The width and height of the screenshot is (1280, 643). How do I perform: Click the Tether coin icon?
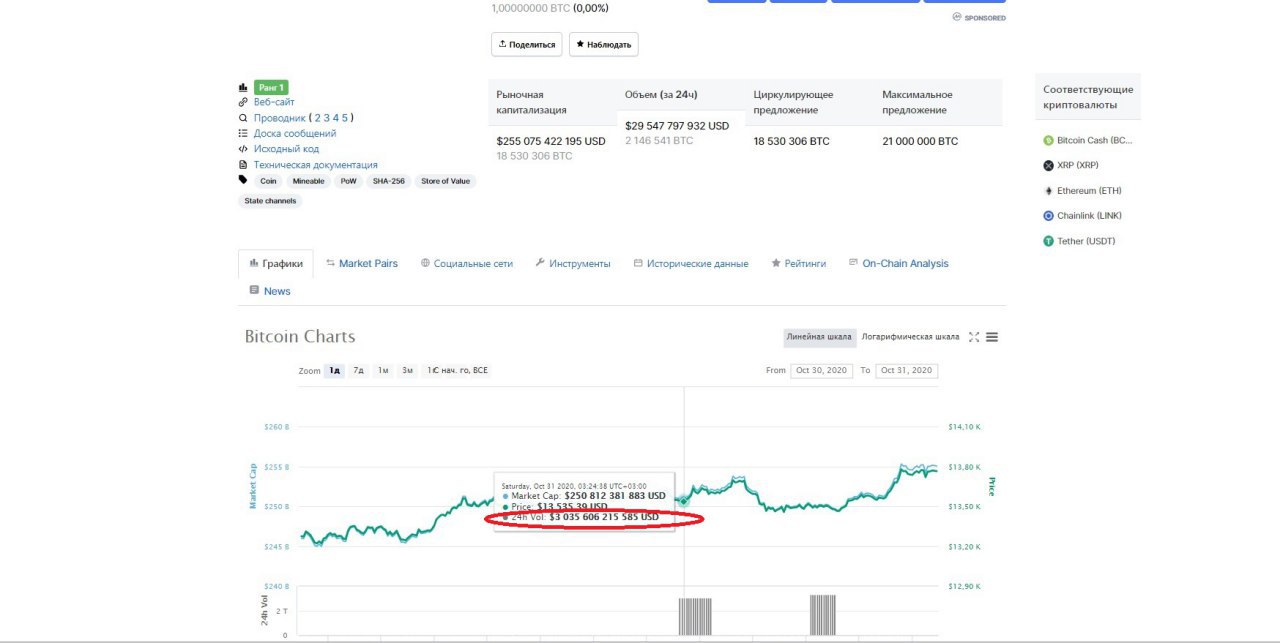pos(1049,241)
